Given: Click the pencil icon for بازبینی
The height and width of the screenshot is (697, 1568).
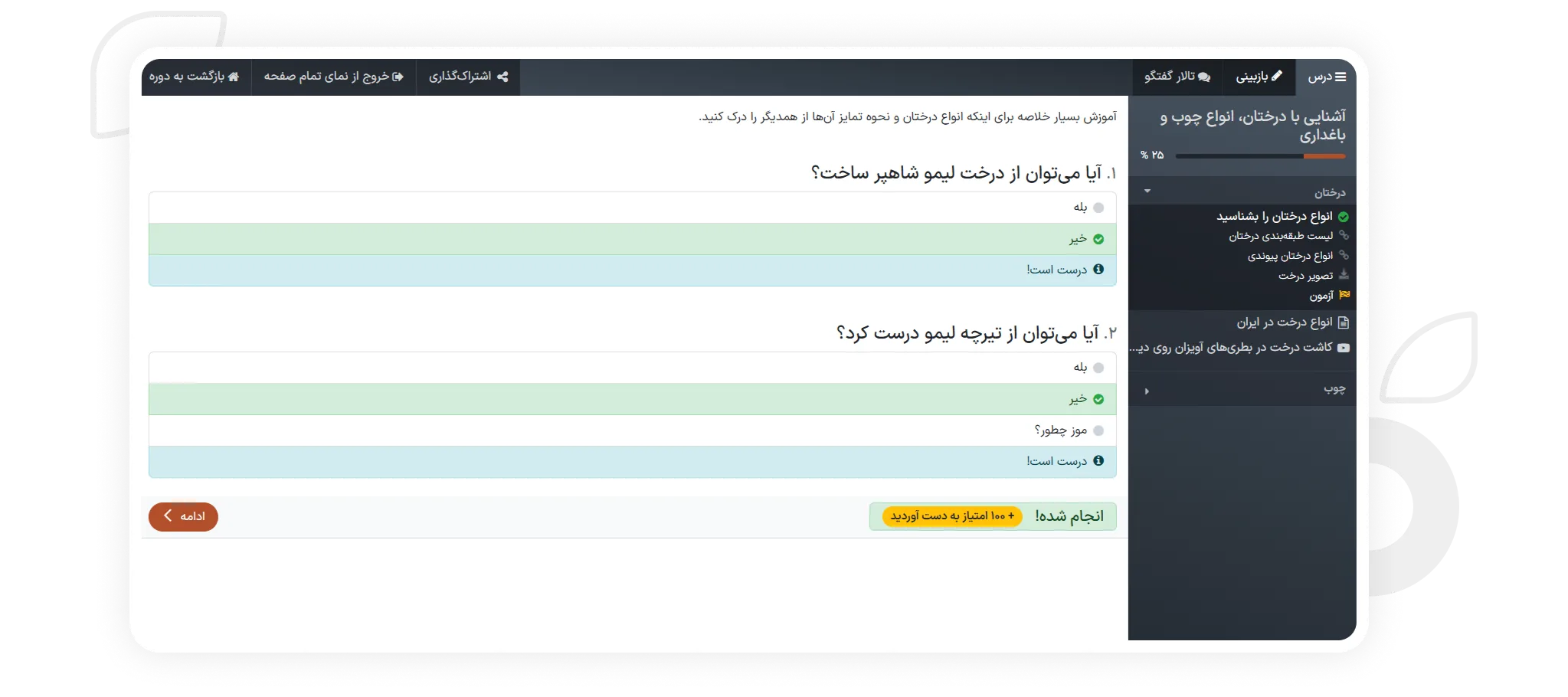Looking at the screenshot, I should 1276,77.
